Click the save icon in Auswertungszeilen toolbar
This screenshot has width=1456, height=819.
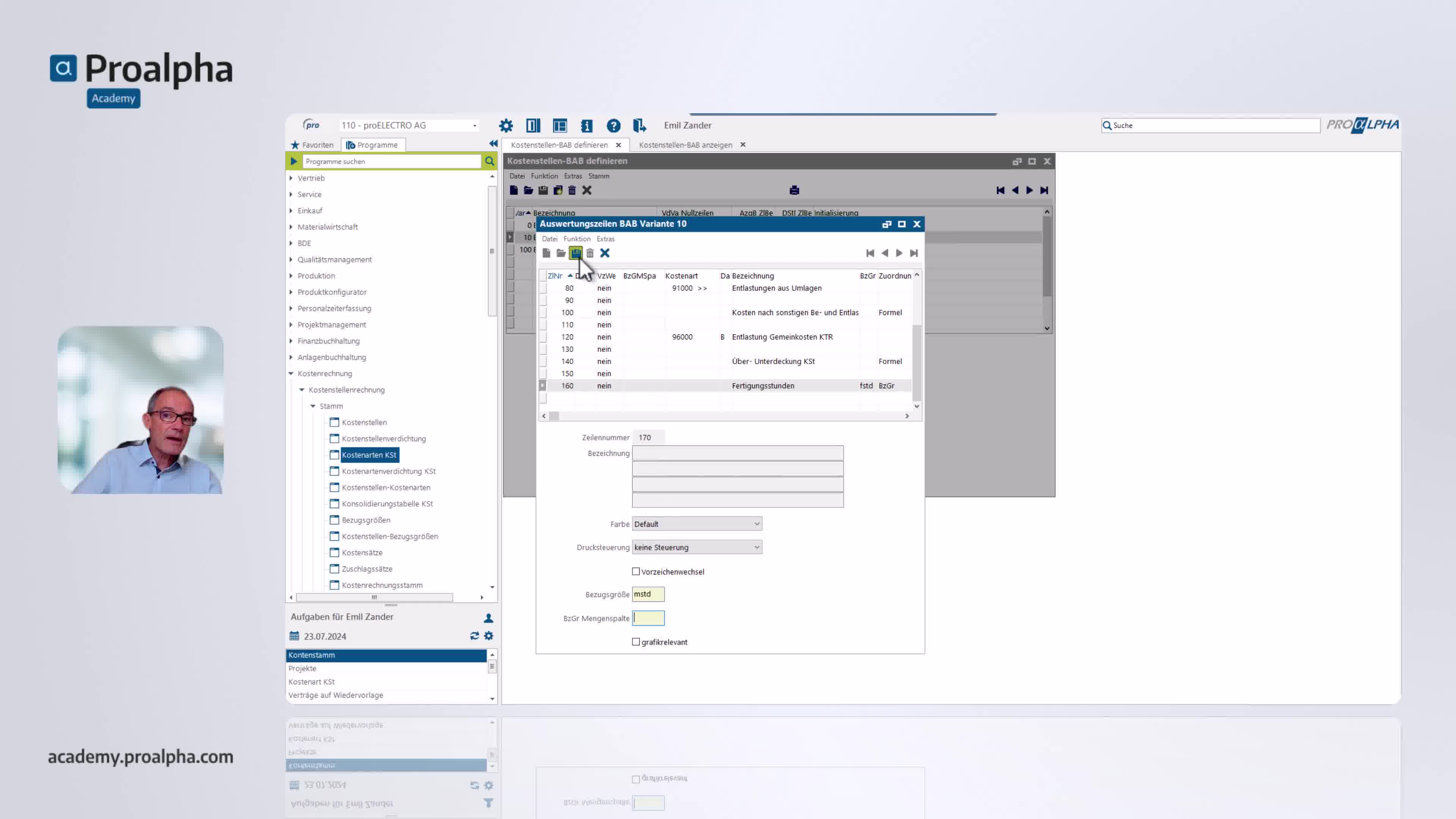(x=576, y=253)
